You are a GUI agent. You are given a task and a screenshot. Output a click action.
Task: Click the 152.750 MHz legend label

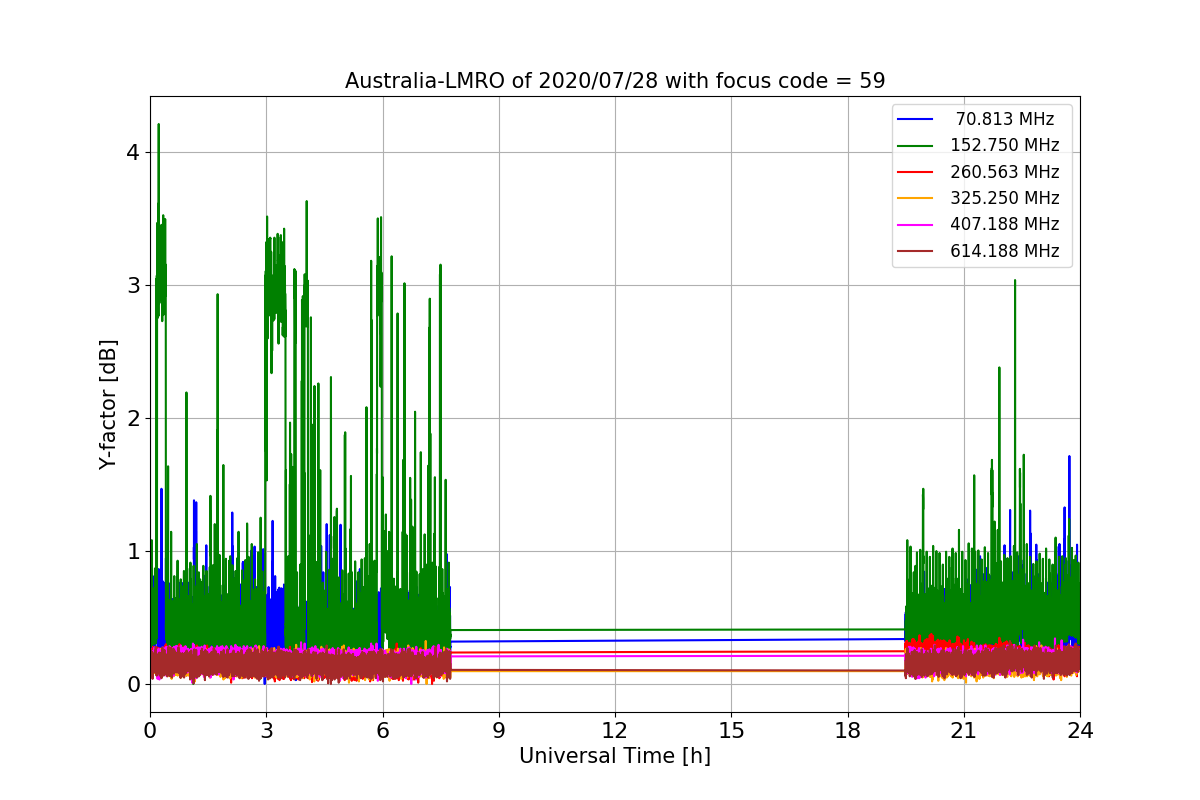[1005, 145]
